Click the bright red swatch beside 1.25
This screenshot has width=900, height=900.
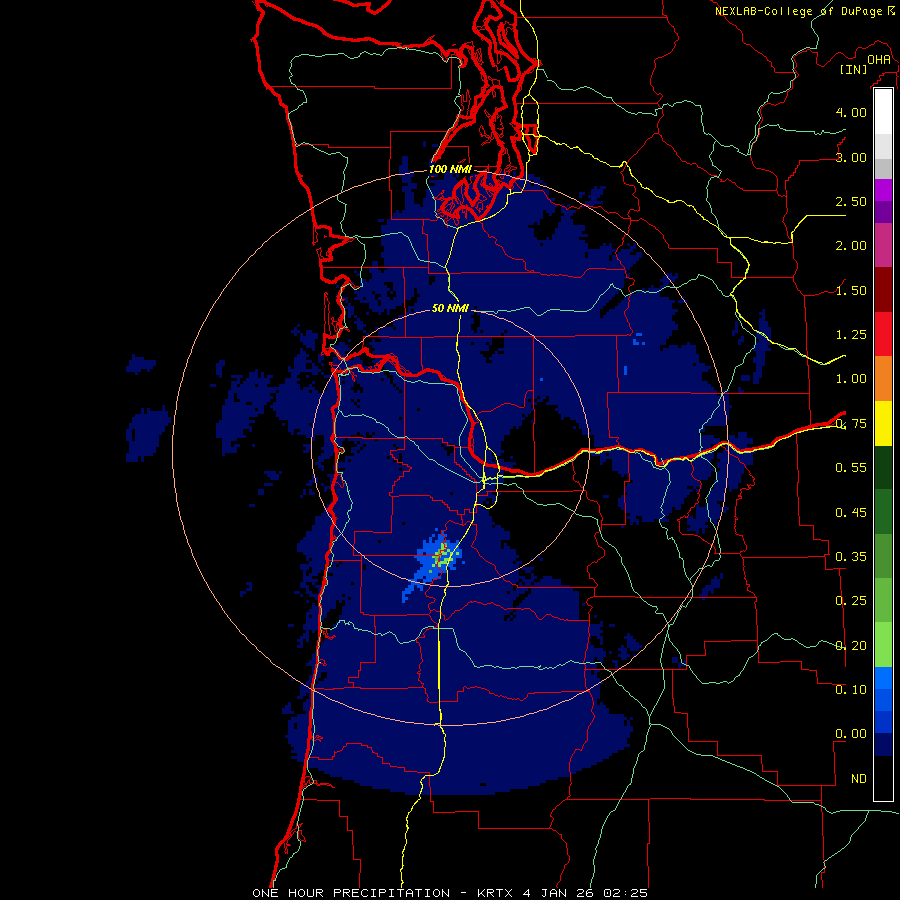[x=883, y=334]
